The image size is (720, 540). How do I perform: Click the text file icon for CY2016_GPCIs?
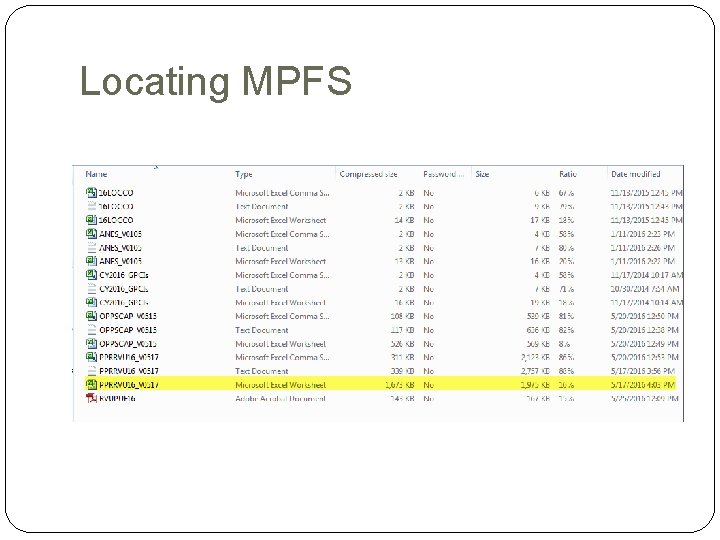click(91, 289)
